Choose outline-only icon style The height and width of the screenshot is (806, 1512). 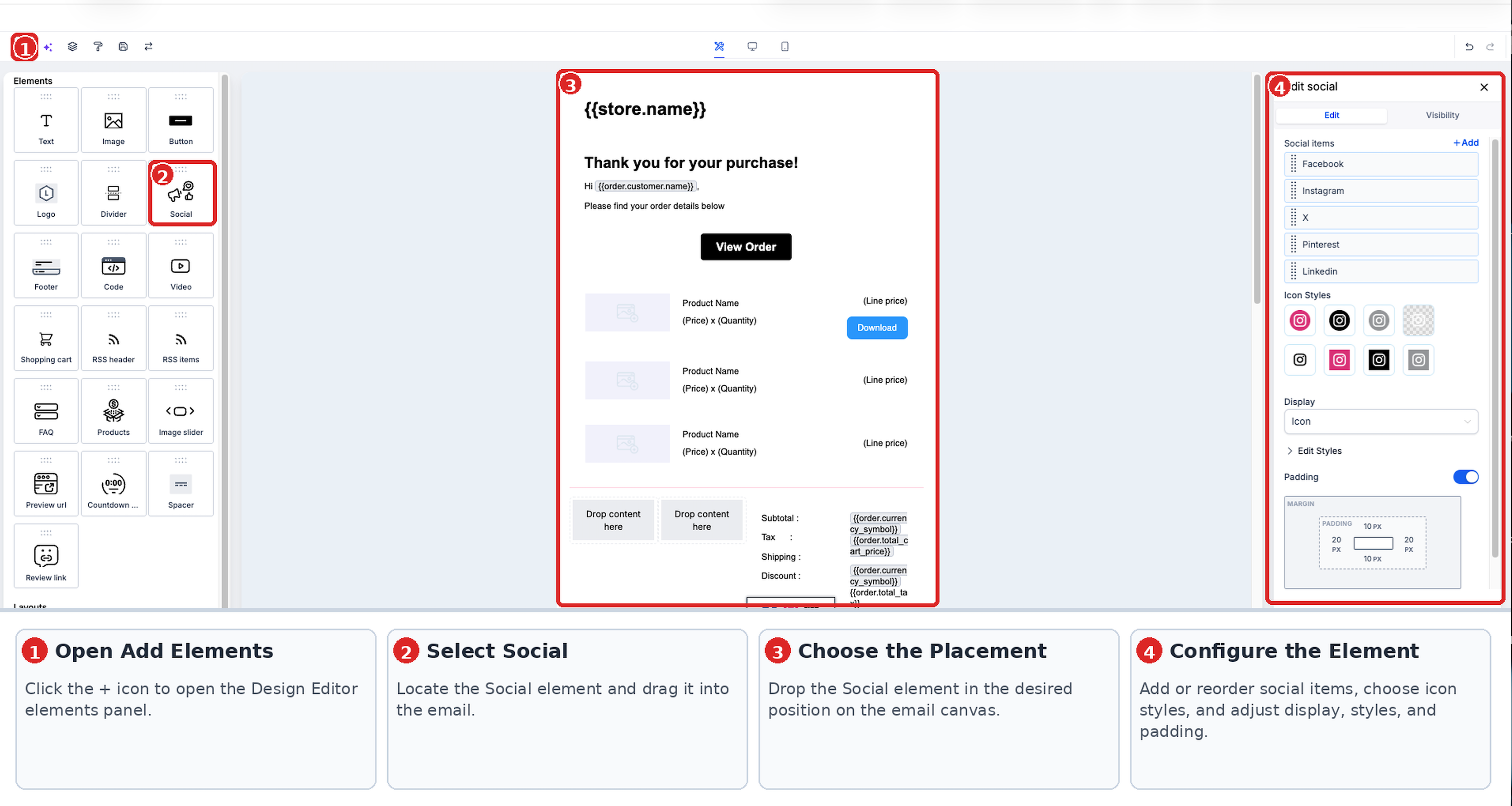click(1299, 360)
